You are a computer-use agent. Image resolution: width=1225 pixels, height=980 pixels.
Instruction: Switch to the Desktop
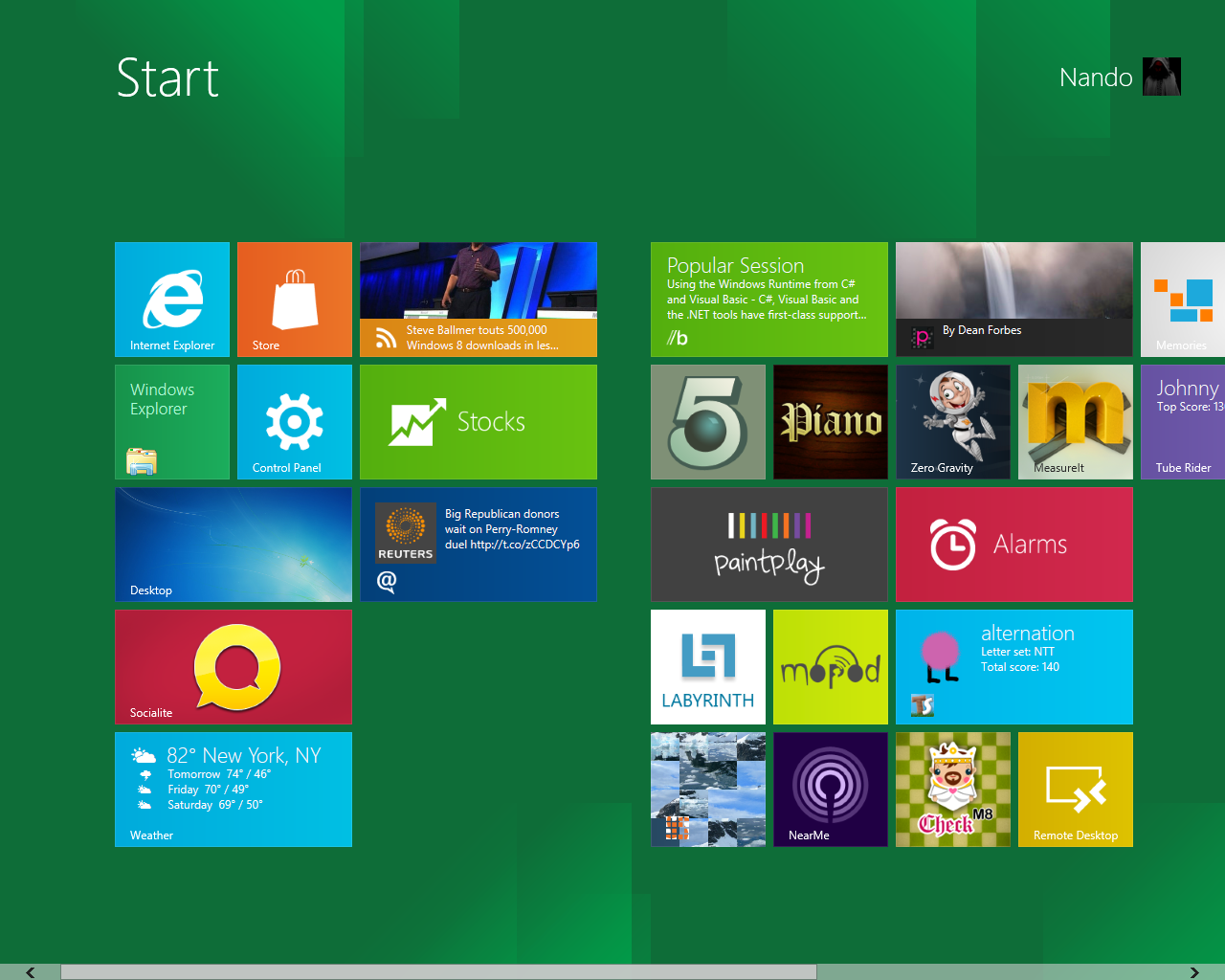click(x=234, y=545)
